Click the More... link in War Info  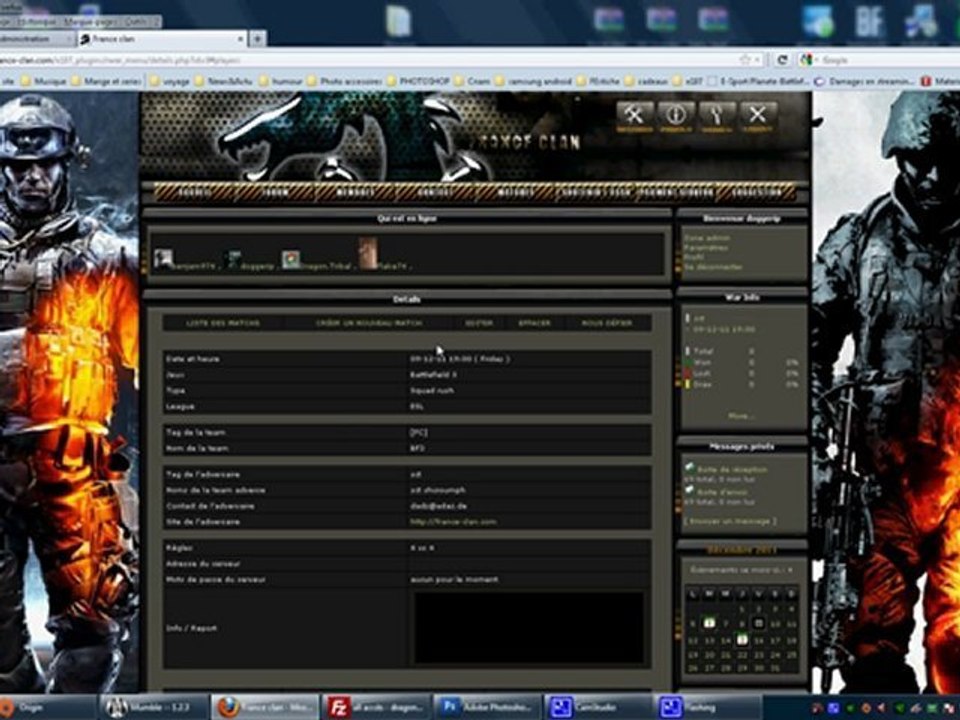click(740, 416)
